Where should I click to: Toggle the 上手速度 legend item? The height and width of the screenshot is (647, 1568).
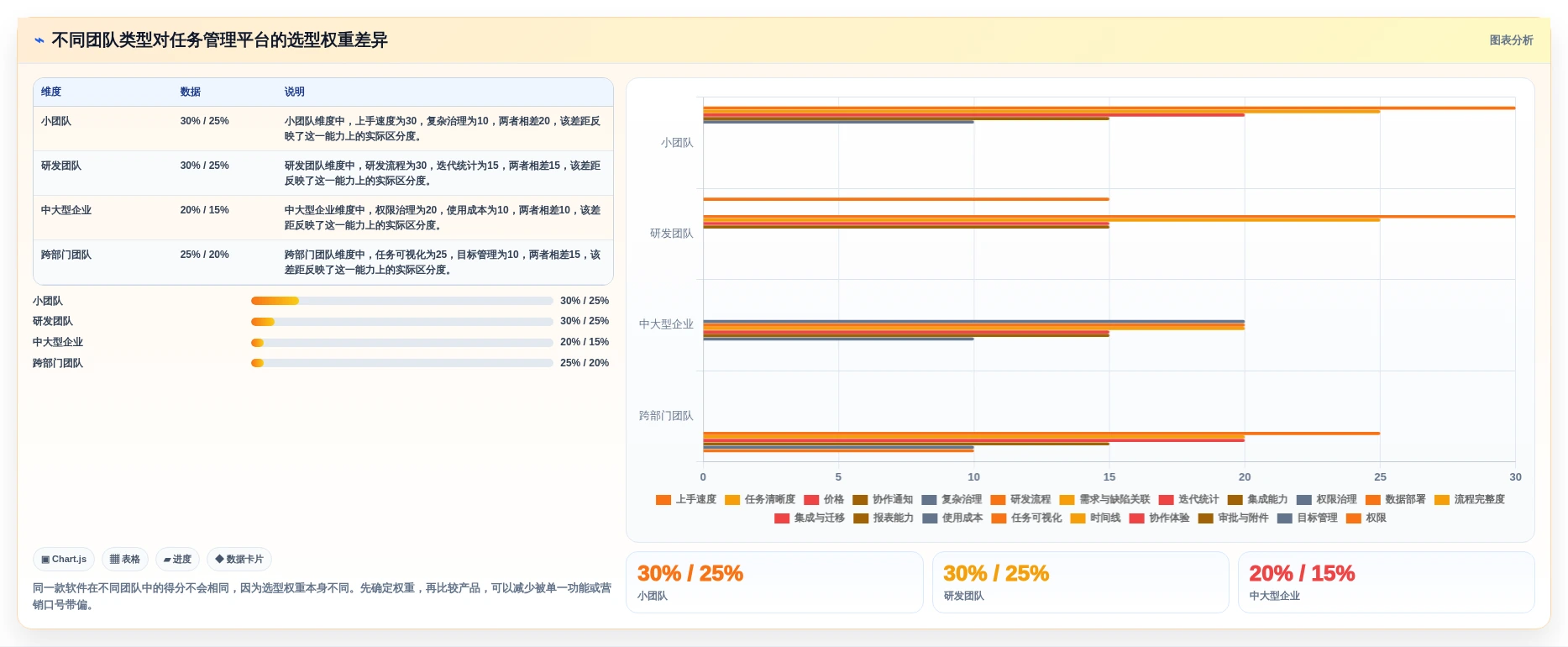point(686,499)
